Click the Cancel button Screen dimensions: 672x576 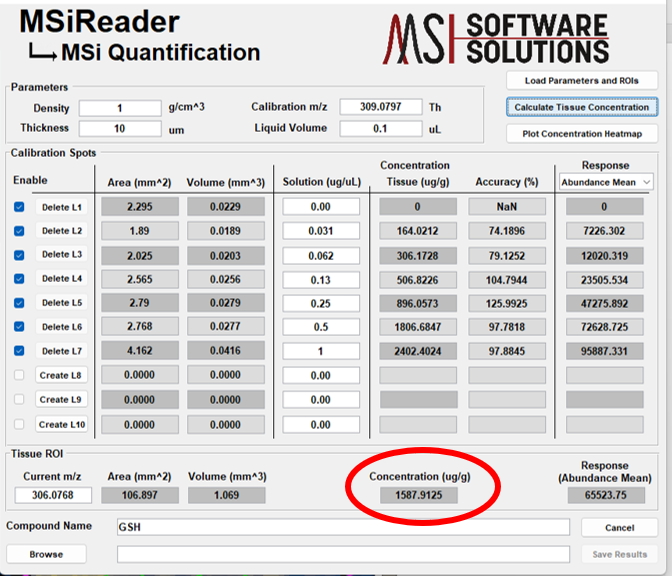(619, 528)
